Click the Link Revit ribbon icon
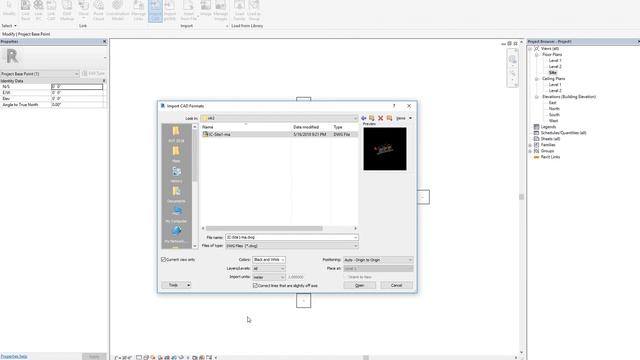 point(25,9)
